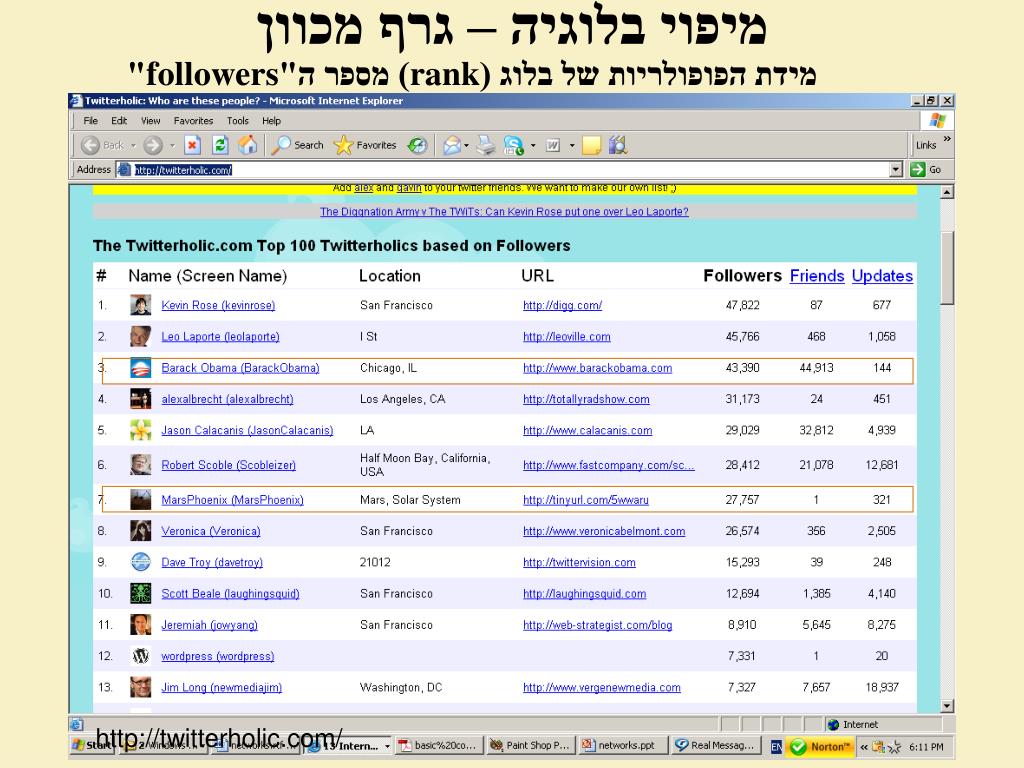Open Jim Long (newmediajim) profile link

tap(221, 687)
